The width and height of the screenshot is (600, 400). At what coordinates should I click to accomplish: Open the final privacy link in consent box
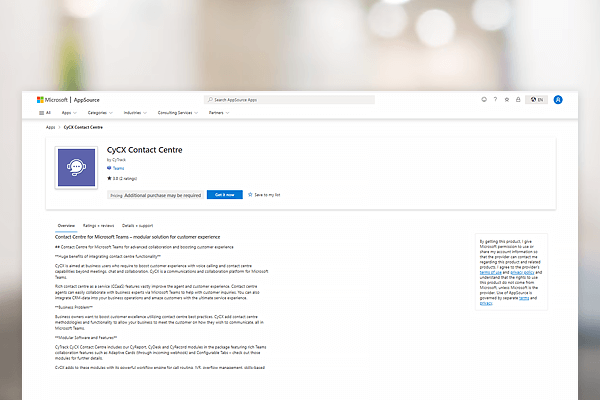pyautogui.click(x=486, y=303)
